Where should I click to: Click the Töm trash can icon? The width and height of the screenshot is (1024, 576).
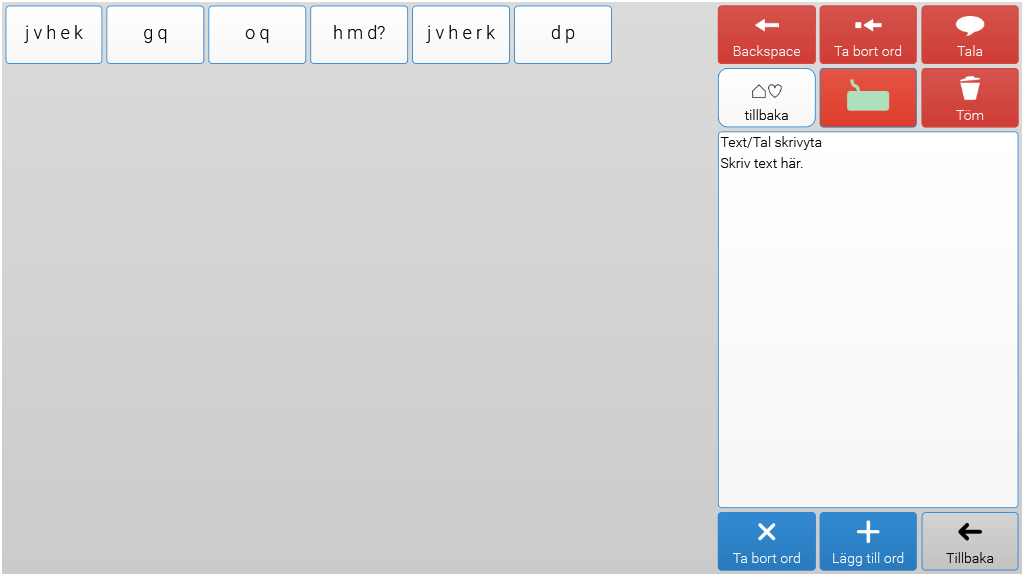pos(969,89)
